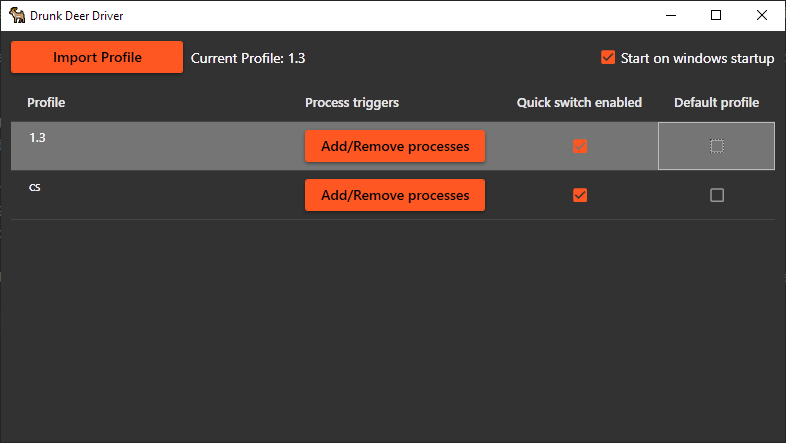This screenshot has width=786, height=443.
Task: Maximize the Drunk Deer Driver window
Action: [x=716, y=16]
